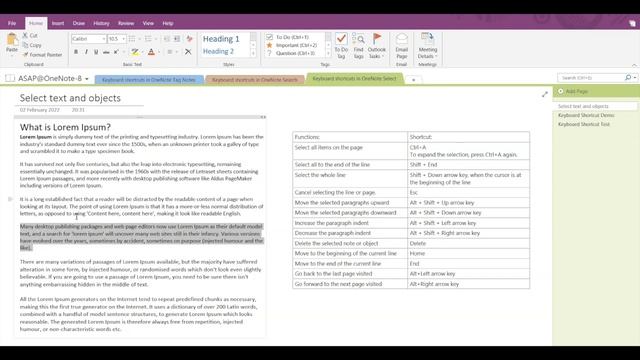Expand the Styles gallery more arrow
Image resolution: width=640 pixels, height=360 pixels.
click(x=253, y=53)
